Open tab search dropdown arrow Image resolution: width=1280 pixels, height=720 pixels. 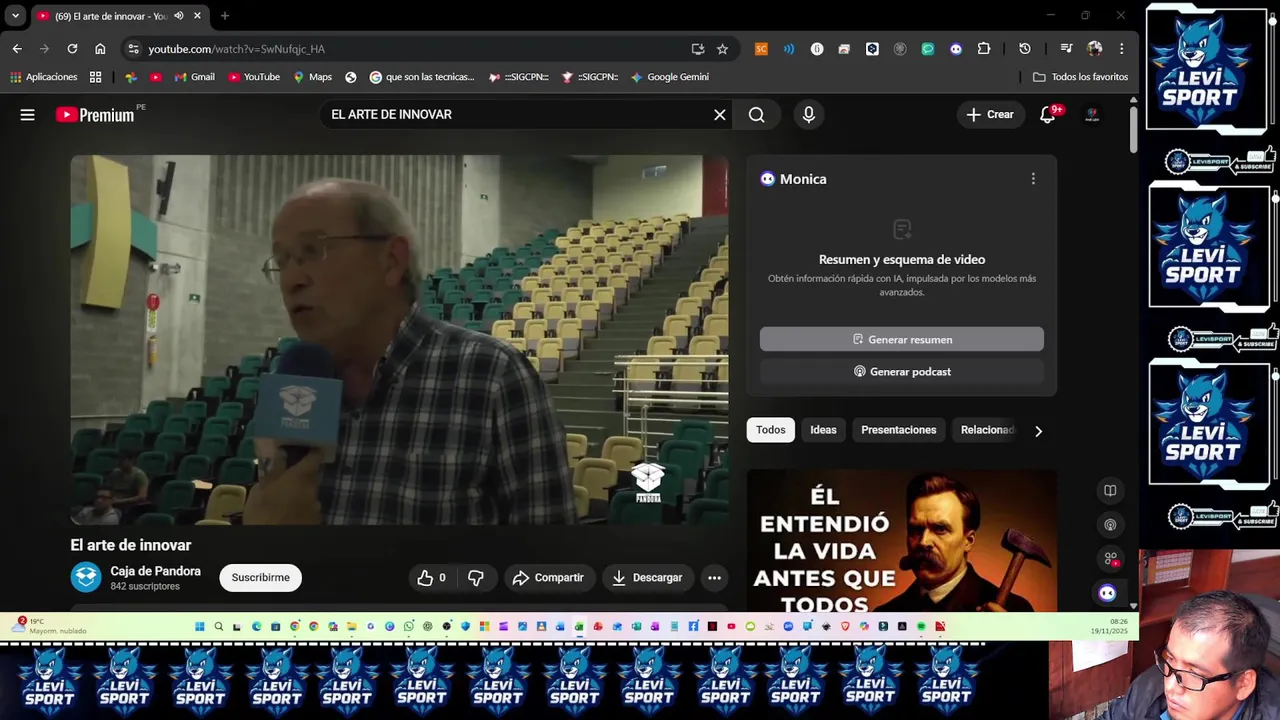[x=15, y=16]
